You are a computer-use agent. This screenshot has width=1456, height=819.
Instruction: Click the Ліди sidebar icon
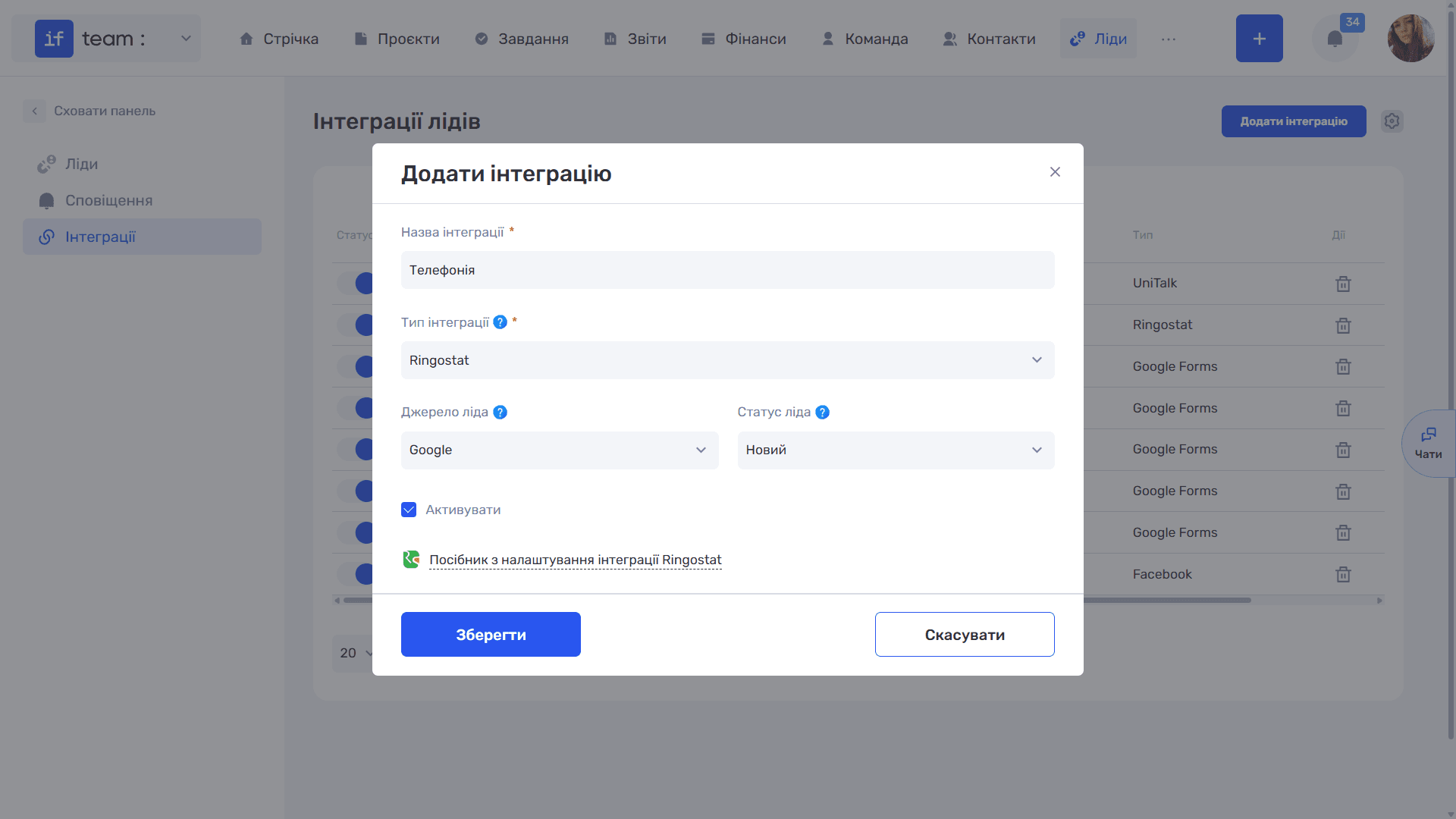point(46,164)
